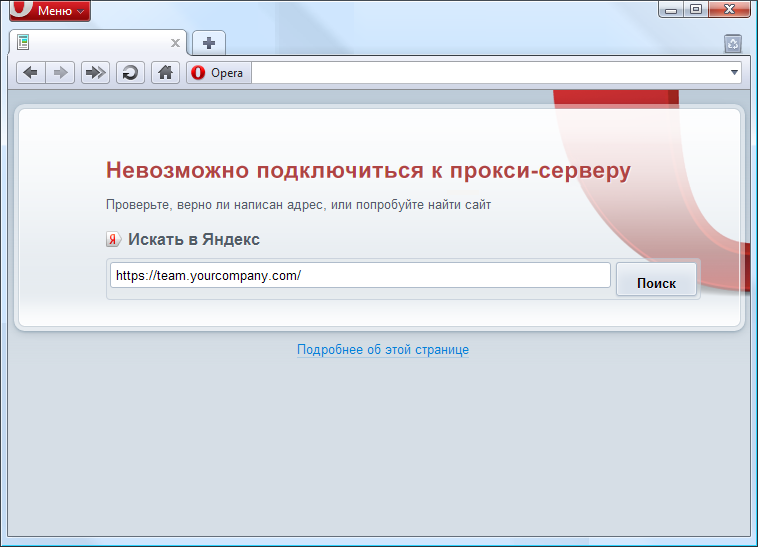Focus the address bar field
The image size is (758, 547).
click(x=488, y=73)
